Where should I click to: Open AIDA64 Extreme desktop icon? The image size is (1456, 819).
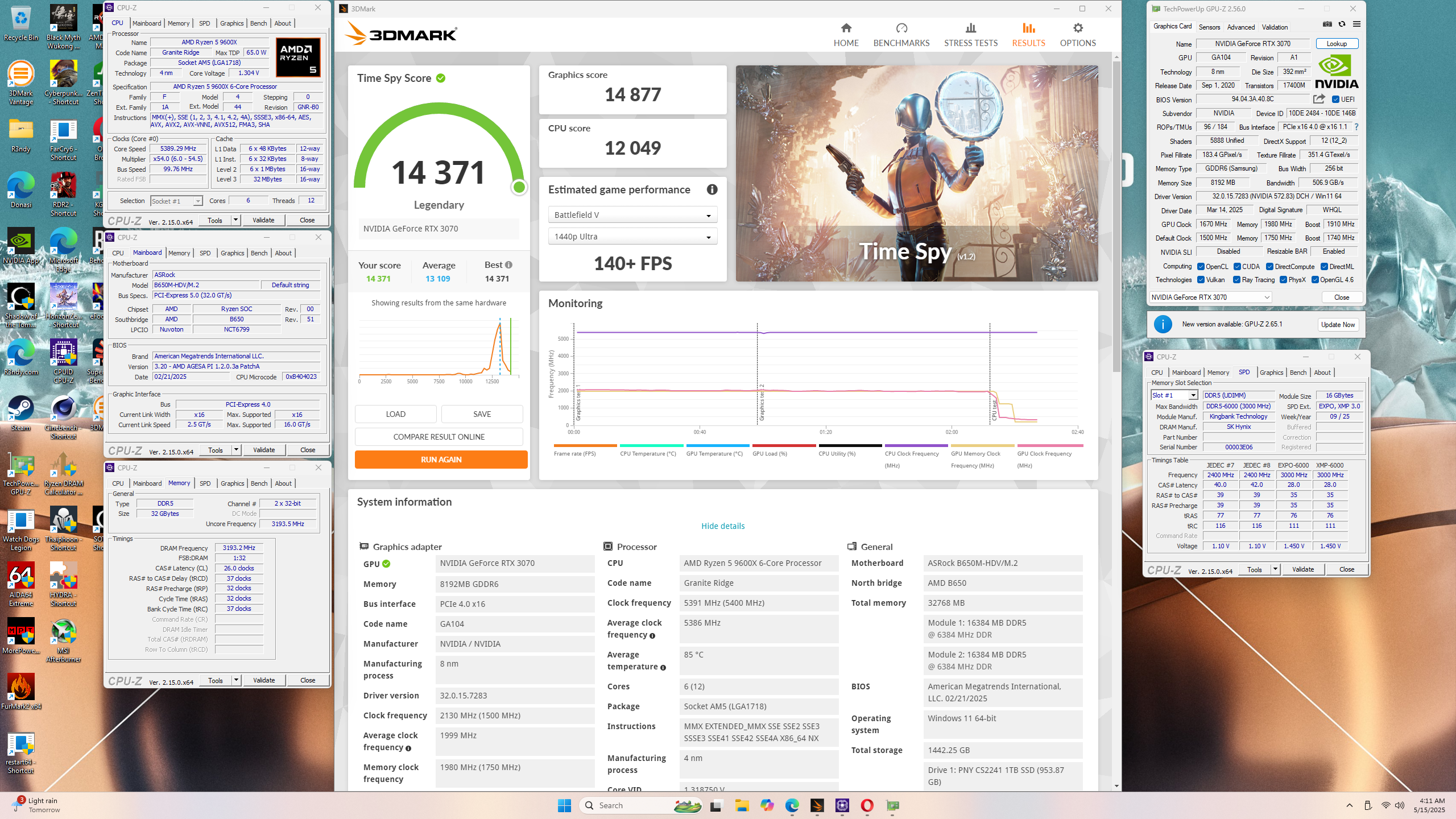pyautogui.click(x=21, y=585)
